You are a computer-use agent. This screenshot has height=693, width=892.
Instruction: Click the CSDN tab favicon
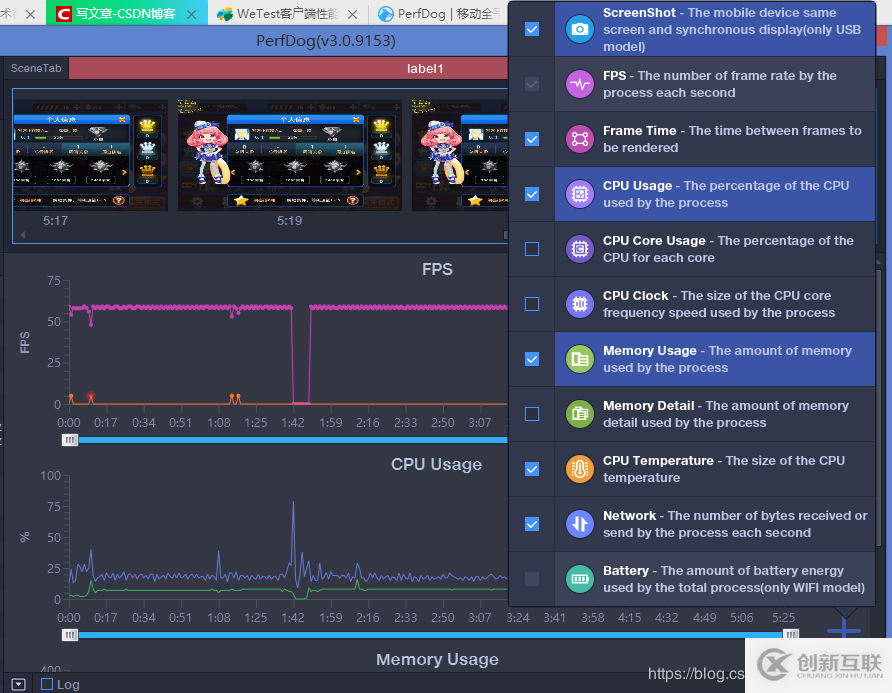[63, 14]
